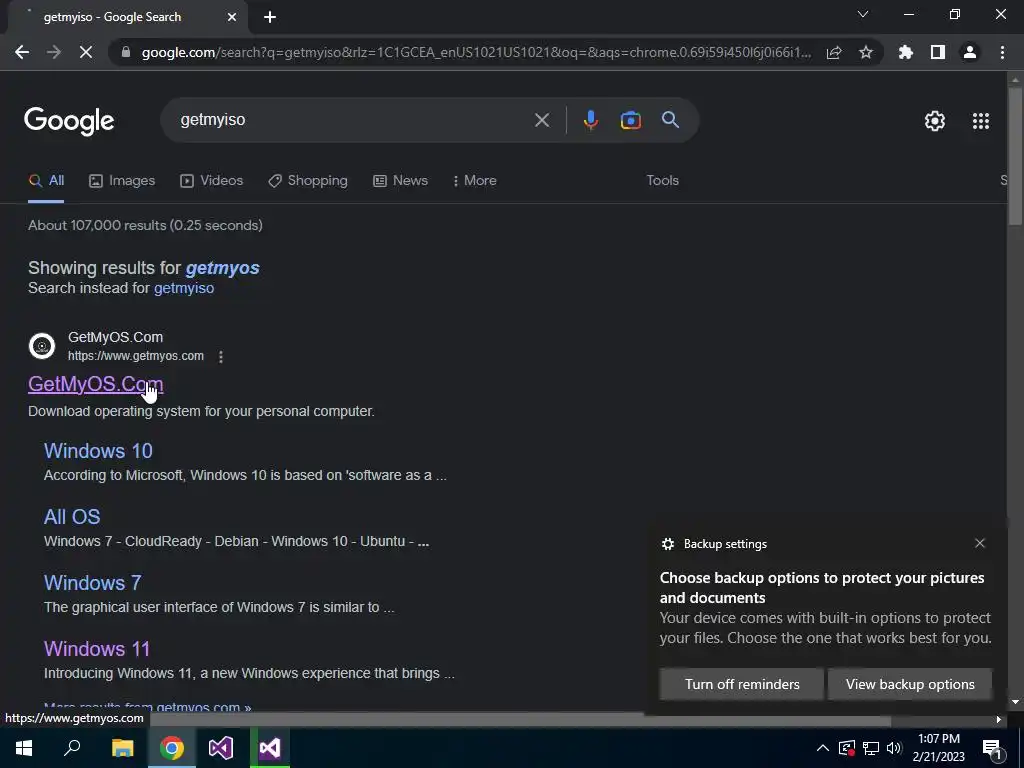Switch to Shopping results tab
The width and height of the screenshot is (1024, 768).
308,181
